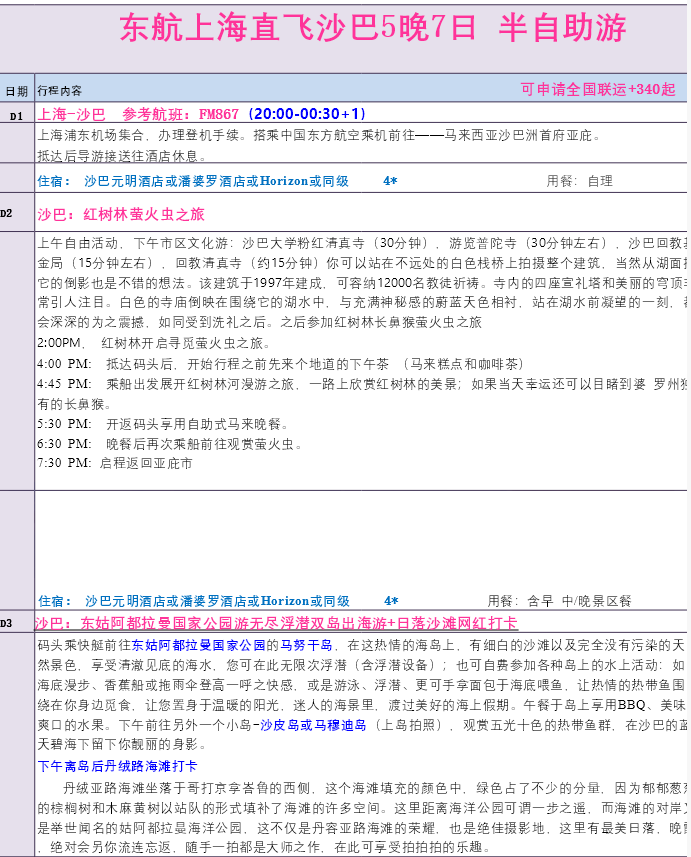Click blue text 沙皮岛或马穆迪岛
The image size is (691, 857).
[313, 725]
